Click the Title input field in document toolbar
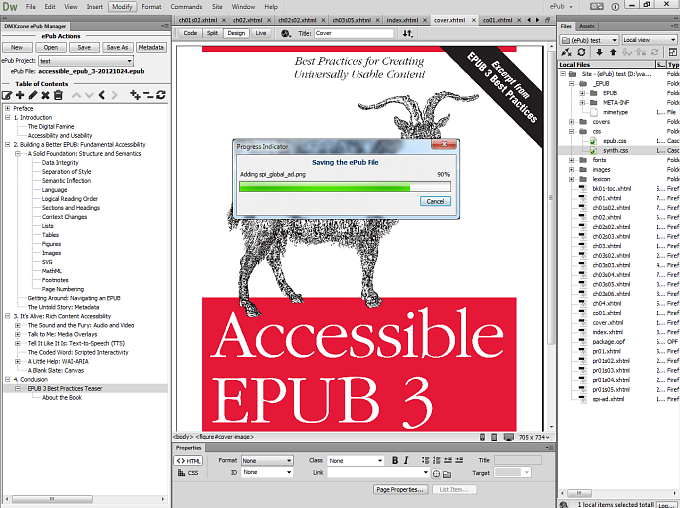This screenshot has width=680, height=508. point(353,33)
